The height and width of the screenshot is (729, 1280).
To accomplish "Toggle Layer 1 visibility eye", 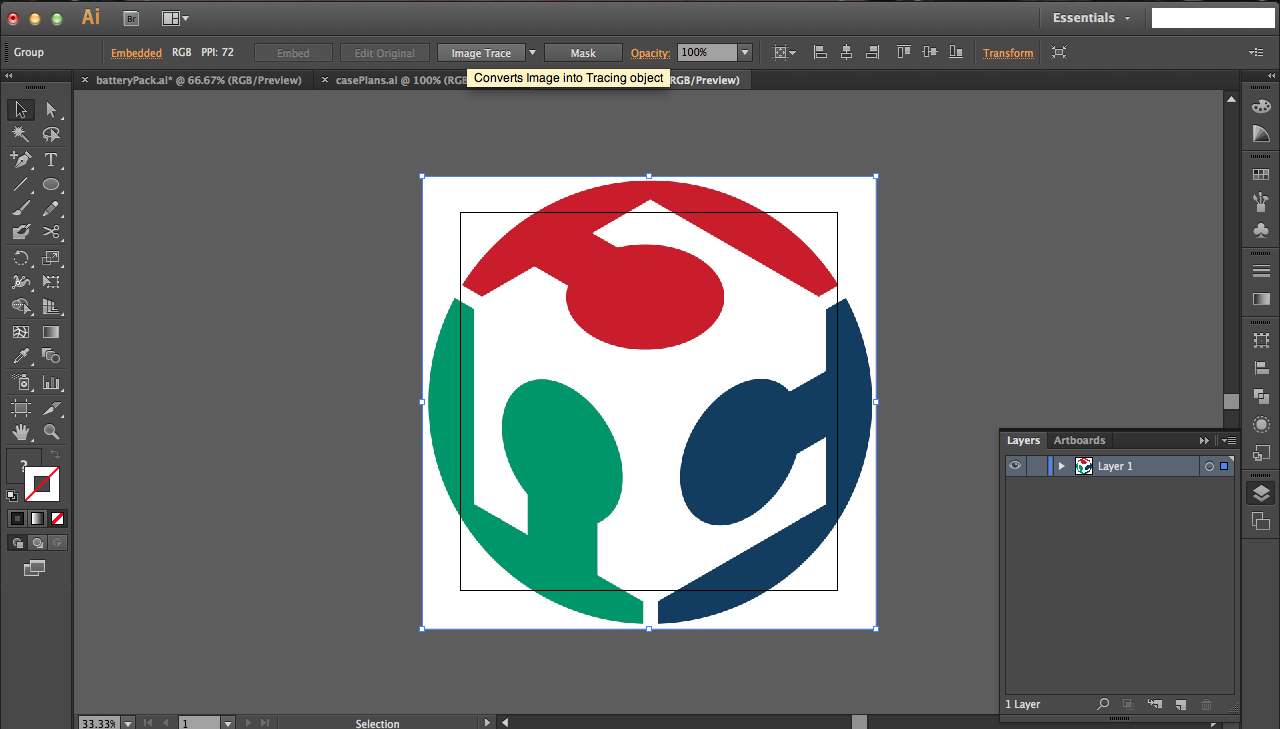I will pos(1015,466).
